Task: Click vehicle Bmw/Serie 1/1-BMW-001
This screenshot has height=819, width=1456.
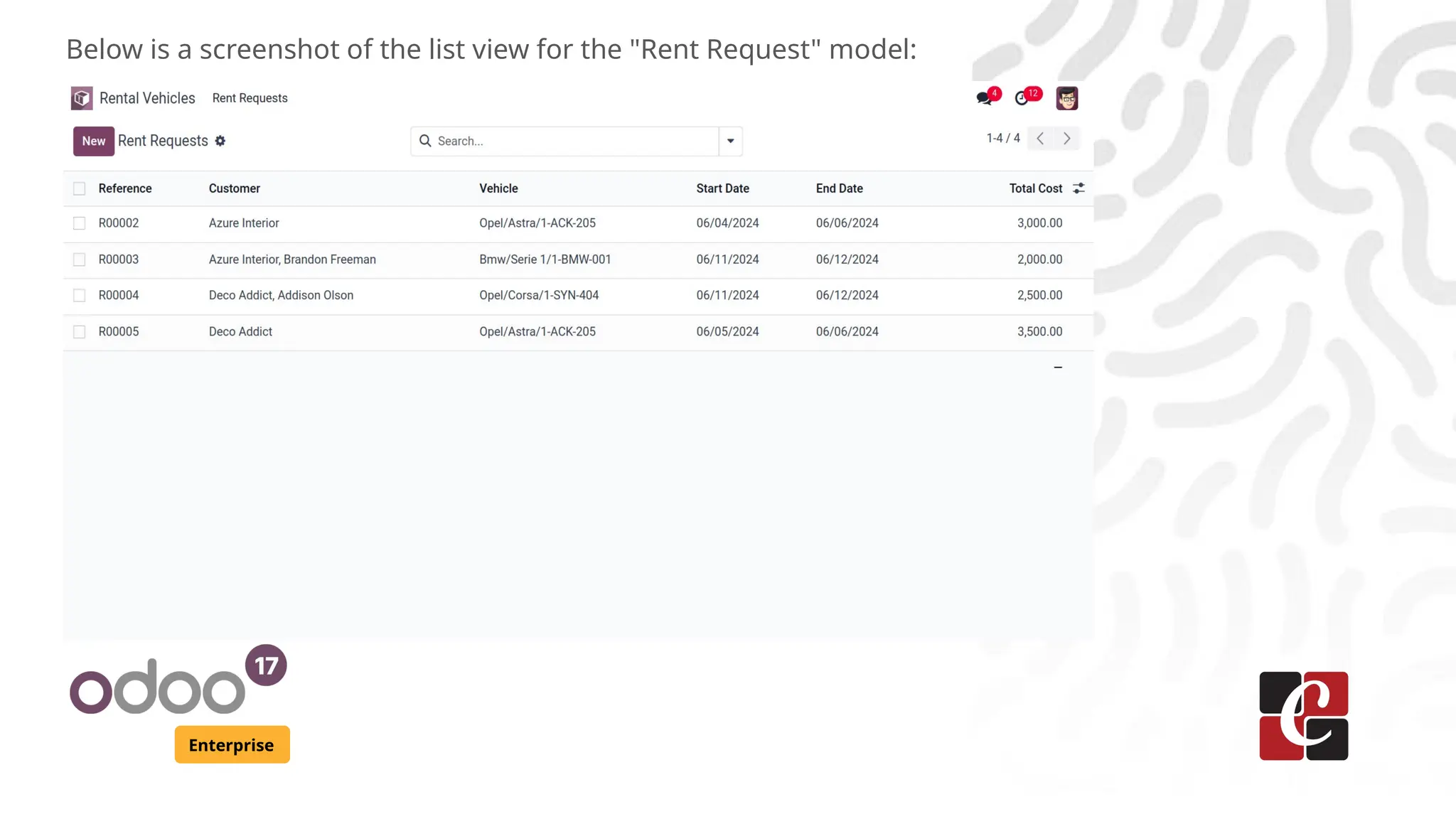Action: [545, 259]
